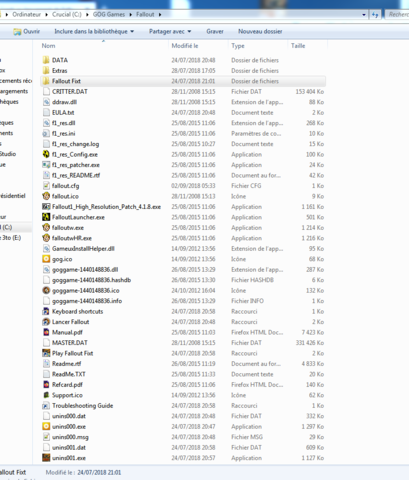Create a folder with Nouveau dossier
This screenshot has width=409, height=480.
pyautogui.click(x=260, y=31)
